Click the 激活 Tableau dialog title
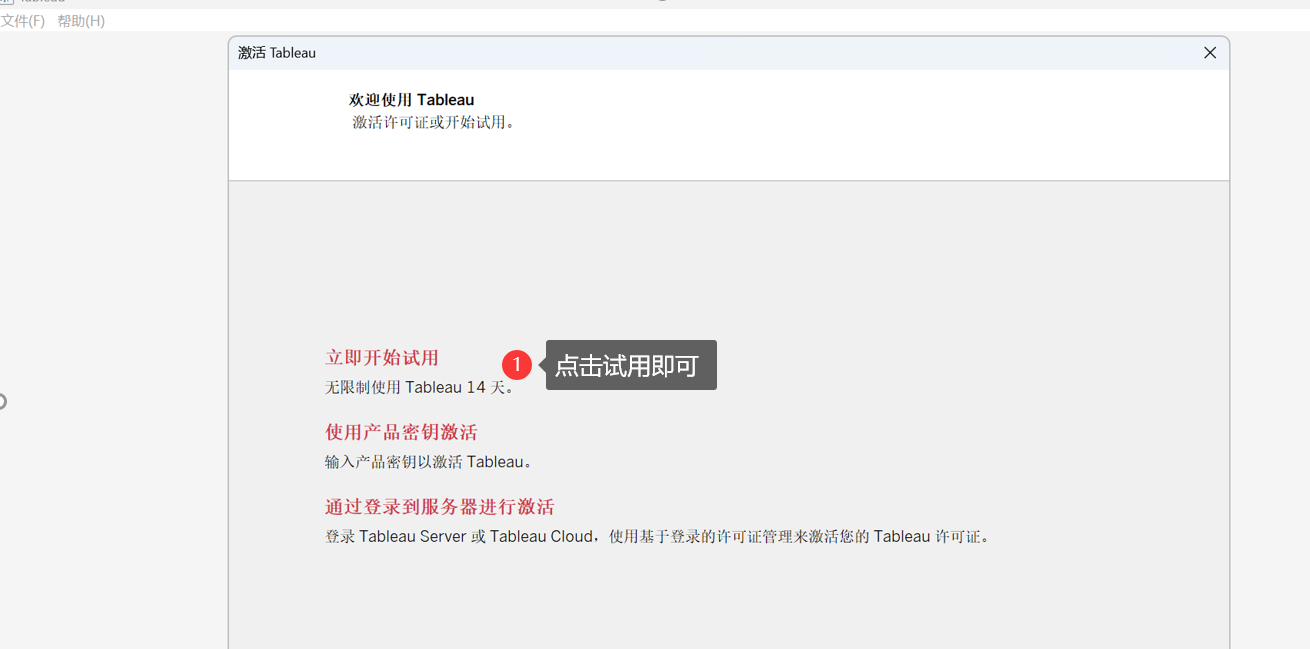This screenshot has width=1310, height=649. pos(277,53)
